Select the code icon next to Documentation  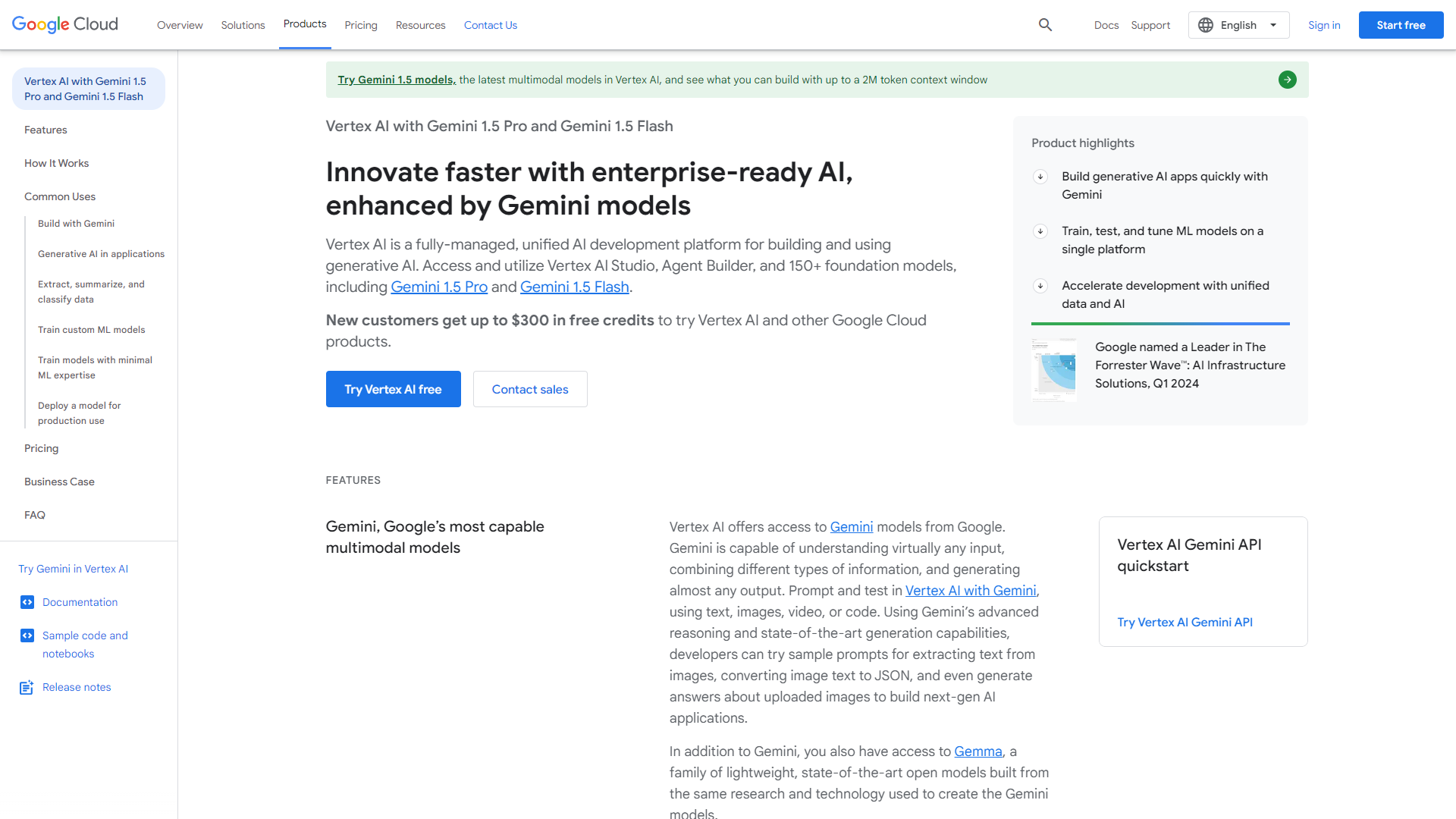pyautogui.click(x=27, y=602)
